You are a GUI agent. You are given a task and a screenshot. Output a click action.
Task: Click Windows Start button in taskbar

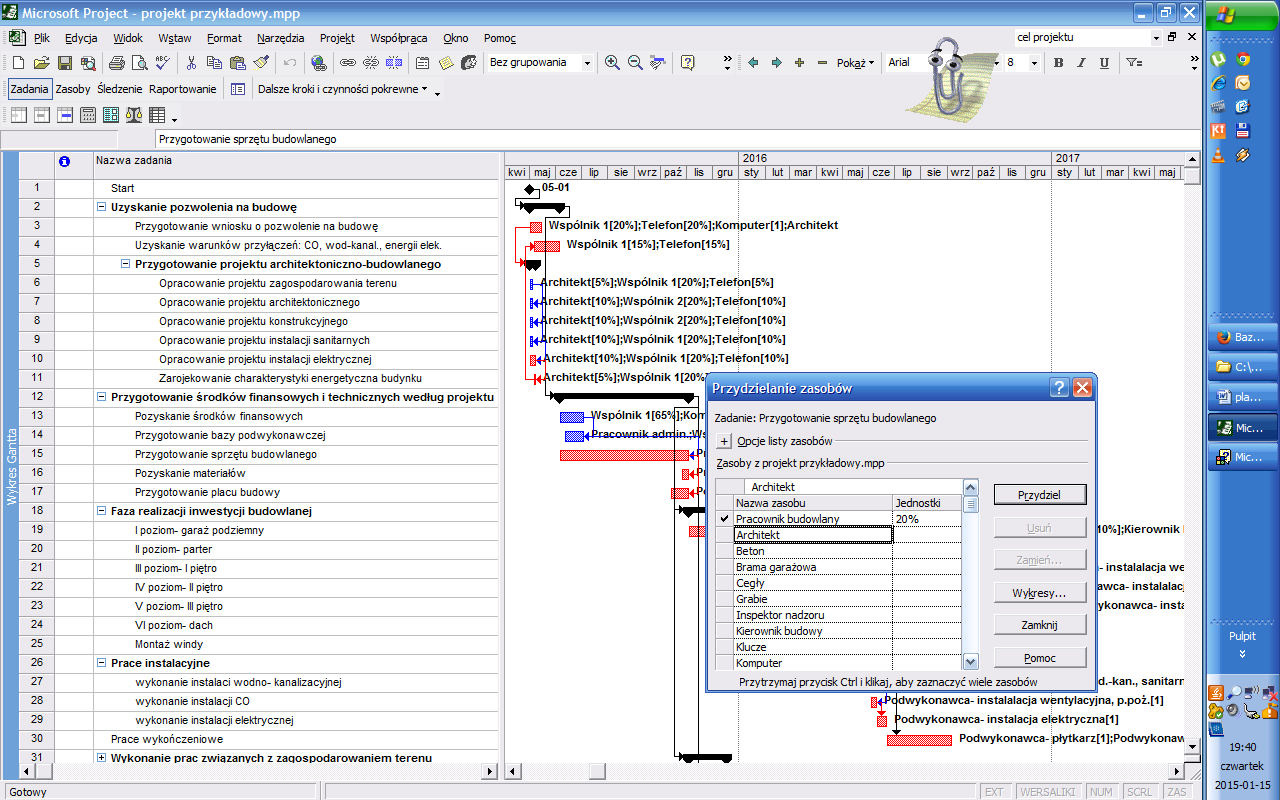click(x=1243, y=14)
